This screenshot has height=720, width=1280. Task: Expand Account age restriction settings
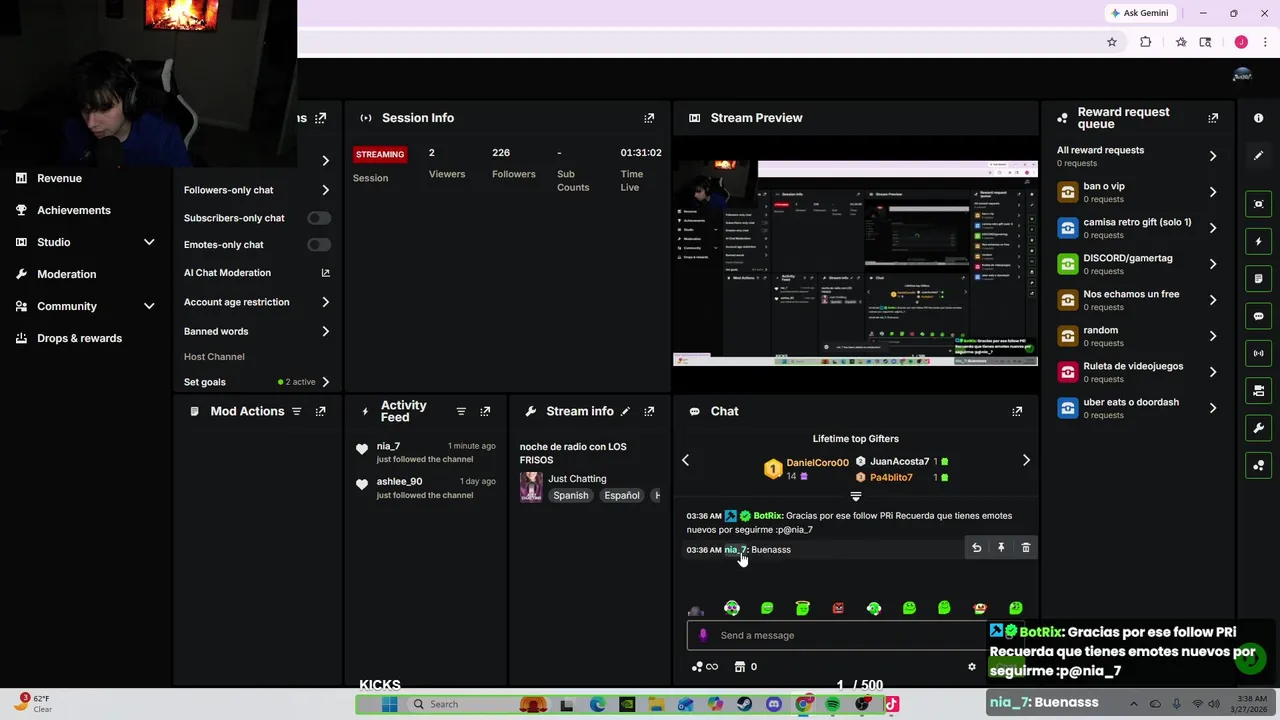[x=325, y=302]
